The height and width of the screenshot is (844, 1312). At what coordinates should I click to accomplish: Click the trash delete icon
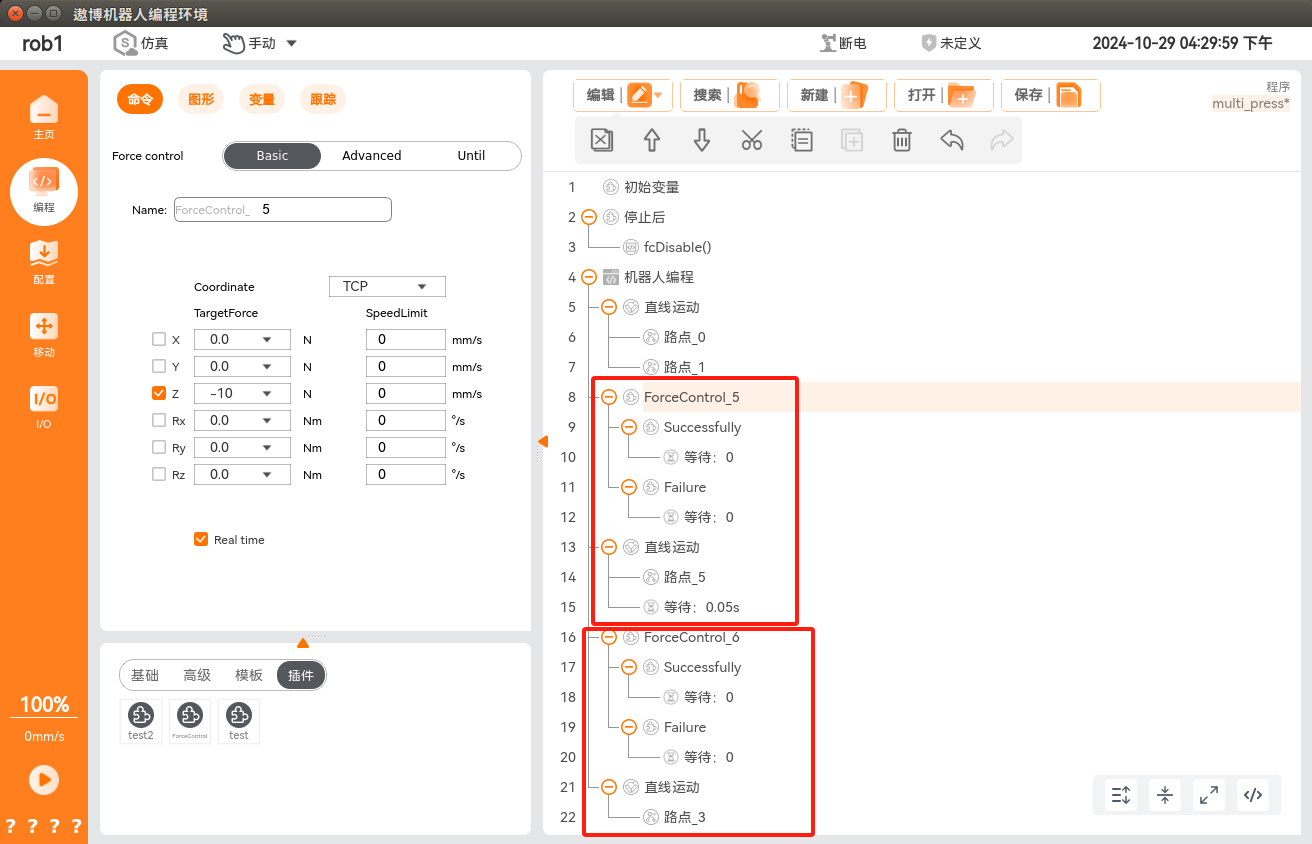(x=902, y=140)
